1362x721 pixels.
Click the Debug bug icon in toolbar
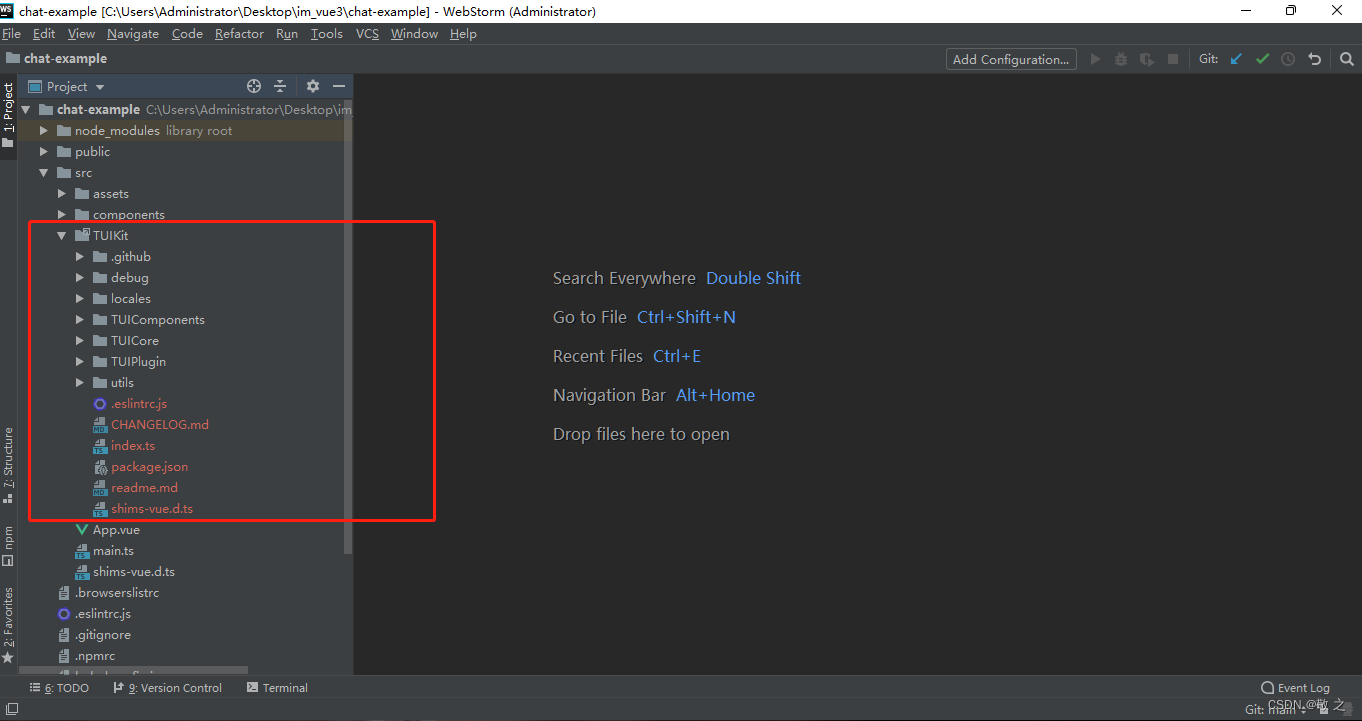[1121, 59]
